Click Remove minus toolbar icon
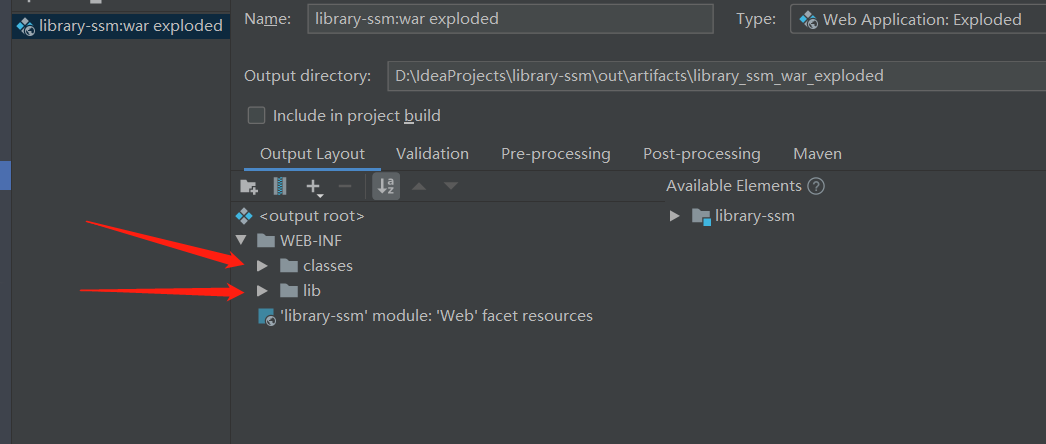 point(345,187)
